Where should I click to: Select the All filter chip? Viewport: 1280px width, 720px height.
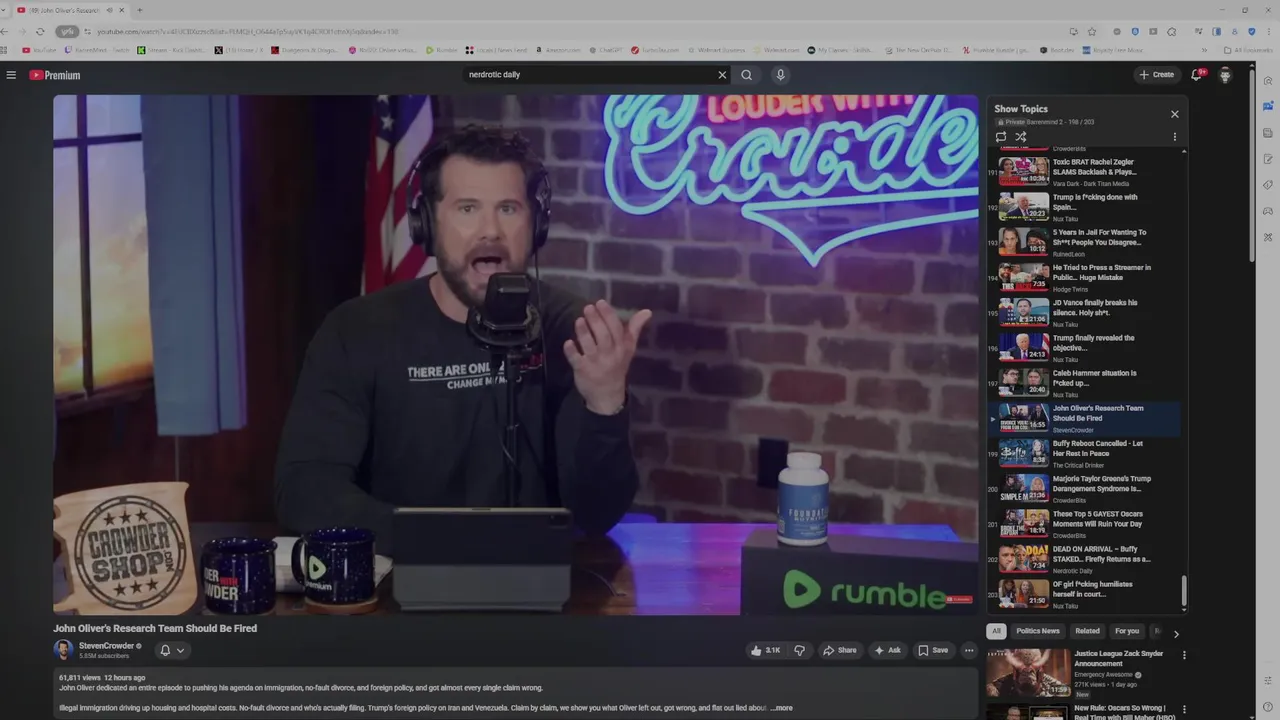996,631
